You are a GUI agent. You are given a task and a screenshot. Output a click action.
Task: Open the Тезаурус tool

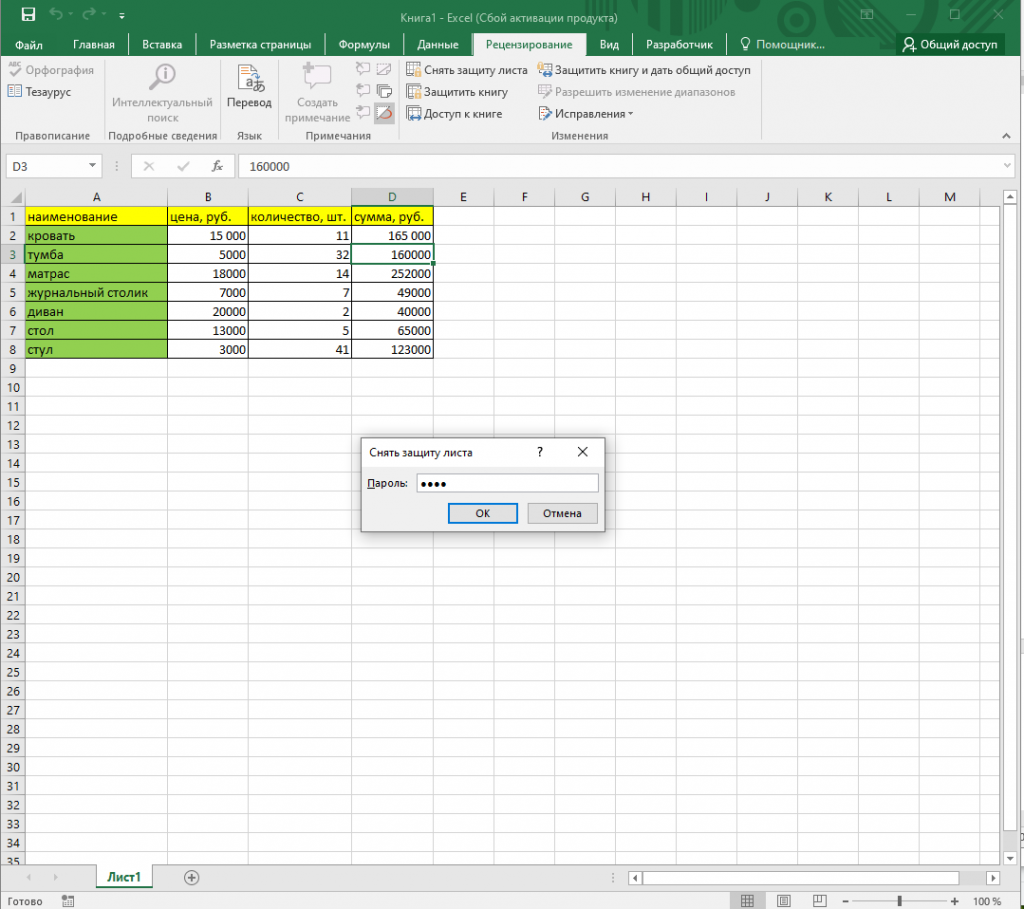point(40,91)
